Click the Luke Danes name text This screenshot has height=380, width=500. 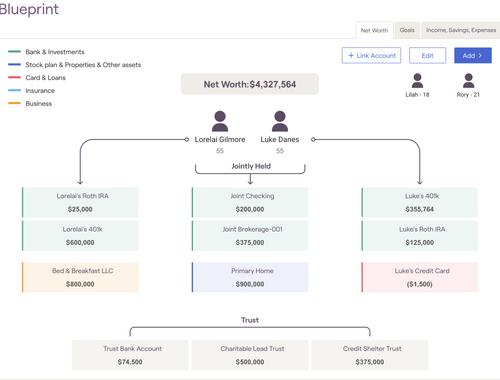click(280, 139)
